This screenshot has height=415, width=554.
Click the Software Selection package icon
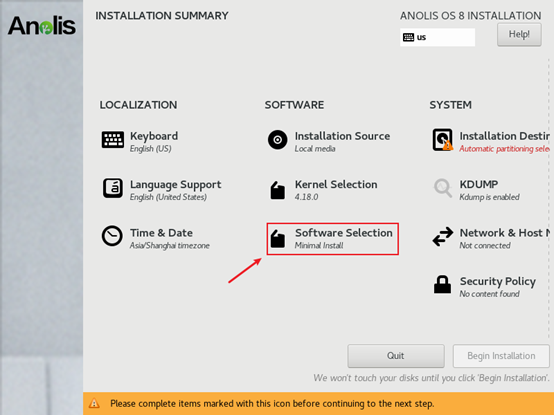pyautogui.click(x=278, y=238)
